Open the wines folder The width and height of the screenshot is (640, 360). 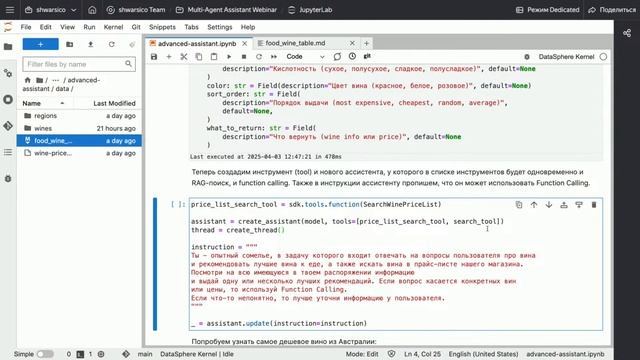coord(79,128)
